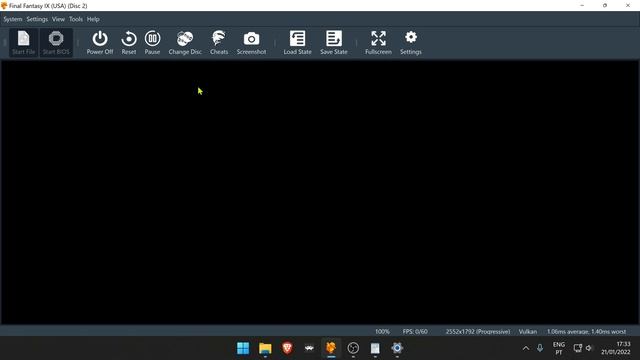Viewport: 640px width, 360px height.
Task: Click the 1.06ms average frame time status
Action: pyautogui.click(x=587, y=331)
